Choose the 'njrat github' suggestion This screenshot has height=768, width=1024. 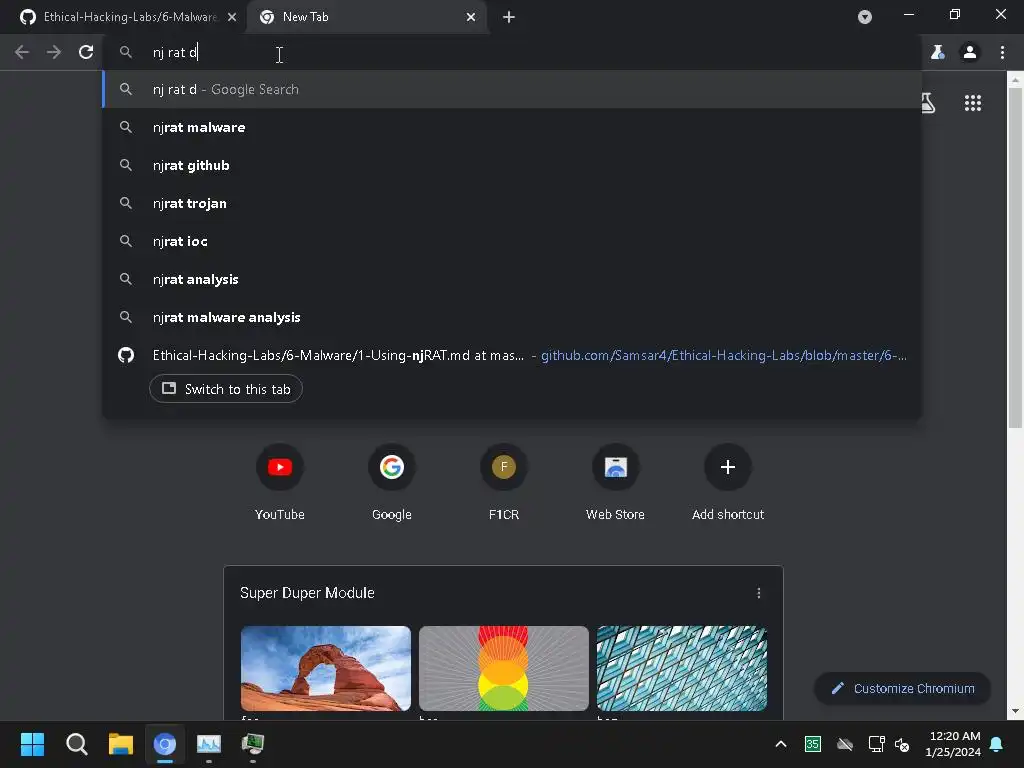[513, 165]
